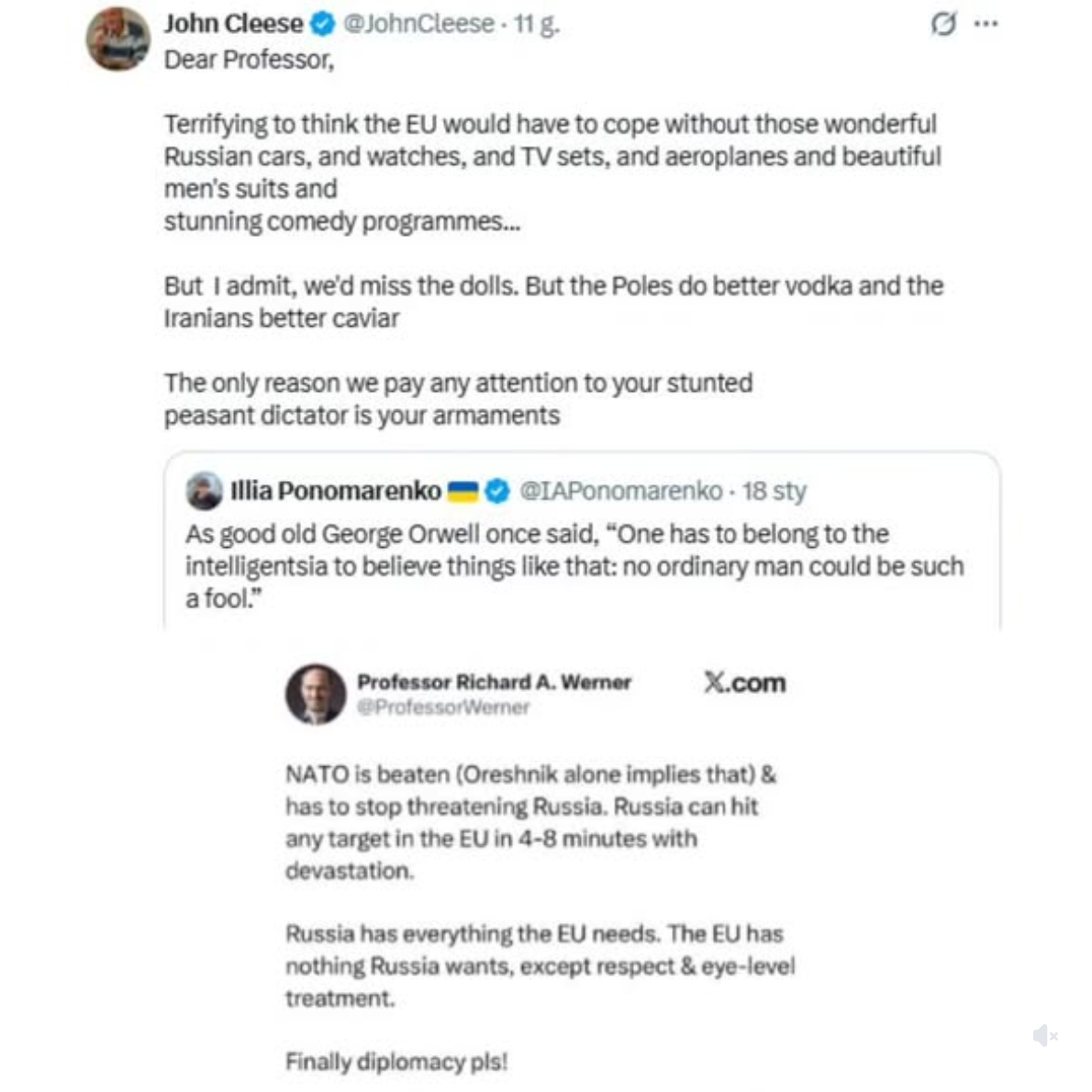Screen dimensions: 1092x1092
Task: Click the "Dear Professor," post text
Action: (x=249, y=60)
